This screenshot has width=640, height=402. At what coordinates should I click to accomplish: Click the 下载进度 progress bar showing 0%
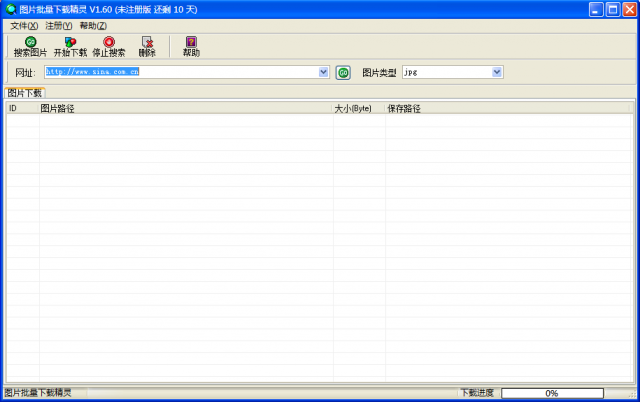[x=552, y=393]
